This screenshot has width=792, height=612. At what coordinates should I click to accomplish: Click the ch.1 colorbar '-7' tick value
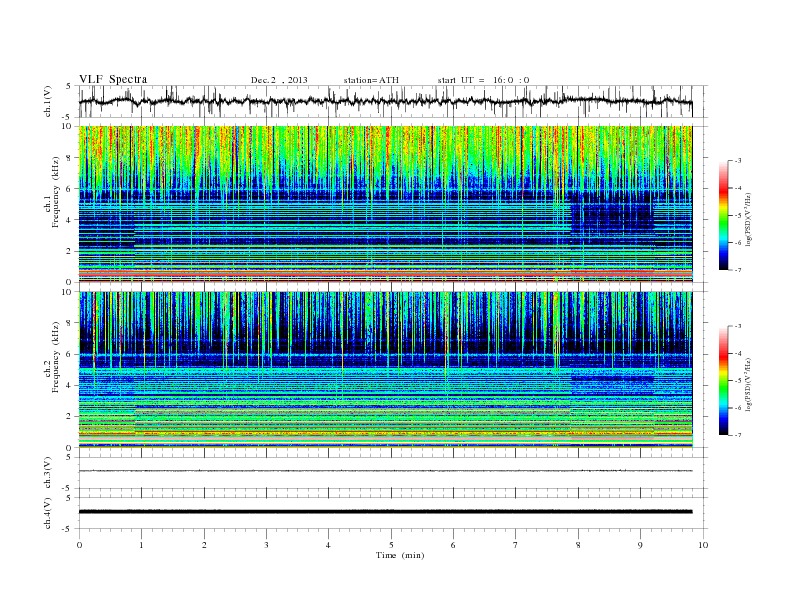[x=738, y=270]
